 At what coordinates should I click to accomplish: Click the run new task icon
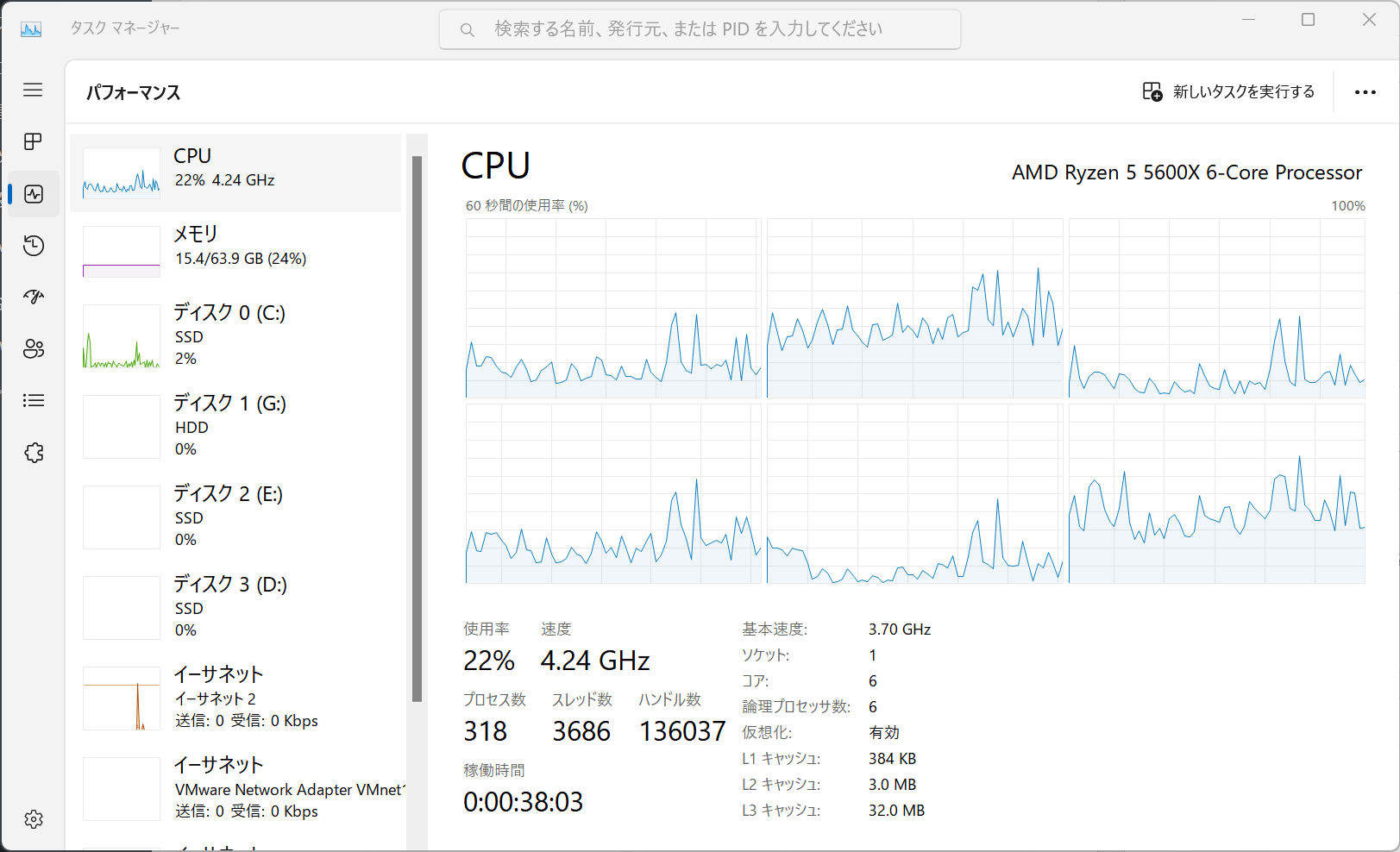pyautogui.click(x=1152, y=91)
